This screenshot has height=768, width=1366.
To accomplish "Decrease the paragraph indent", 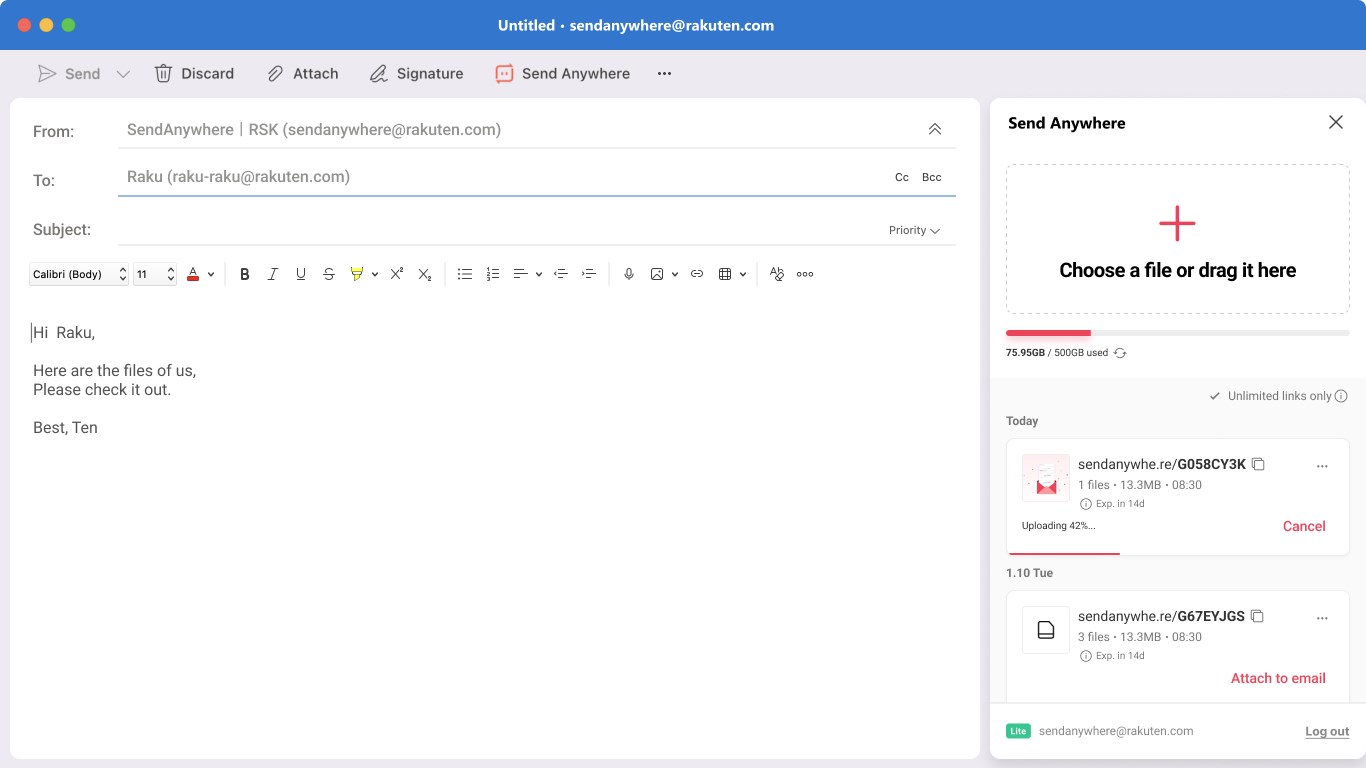I will (561, 274).
